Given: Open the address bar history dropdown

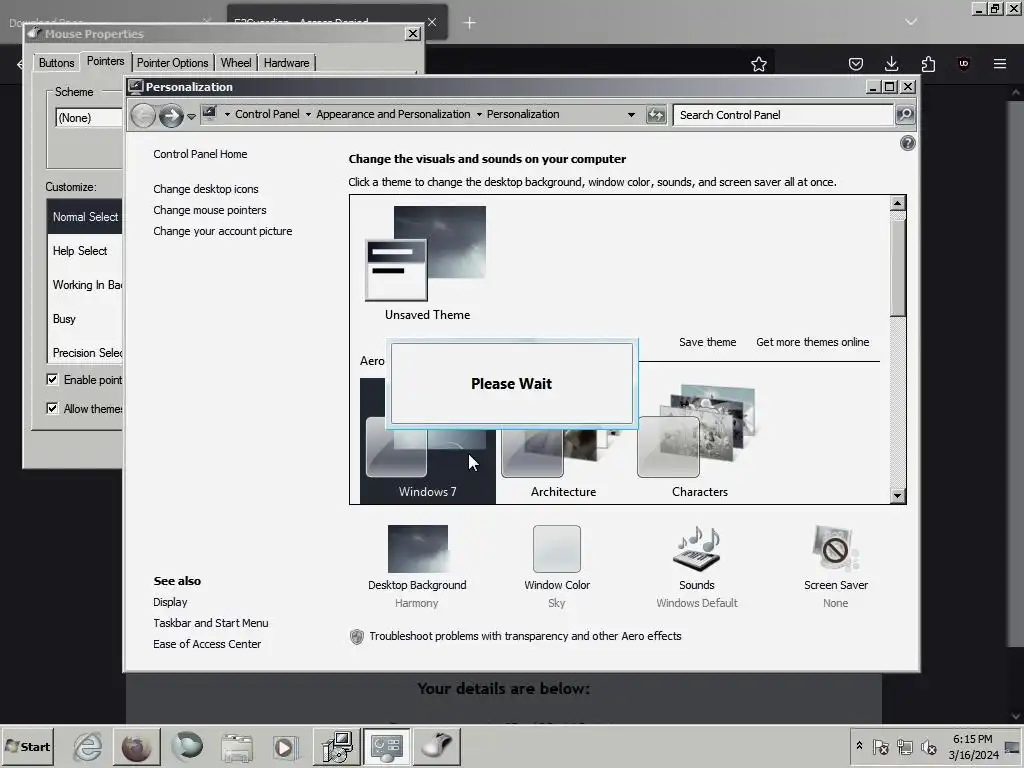Looking at the screenshot, I should pos(631,115).
